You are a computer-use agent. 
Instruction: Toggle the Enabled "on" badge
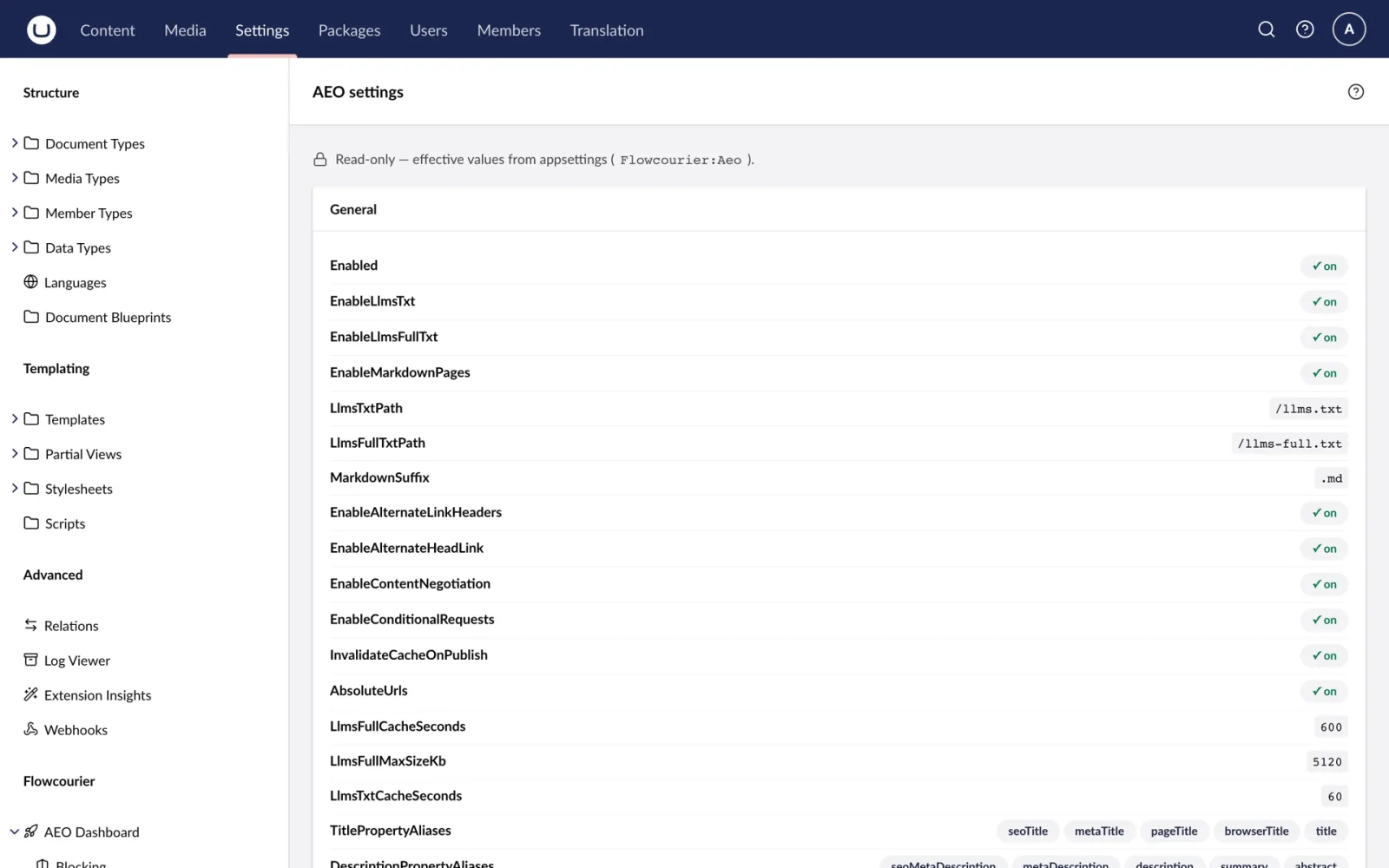pos(1324,266)
